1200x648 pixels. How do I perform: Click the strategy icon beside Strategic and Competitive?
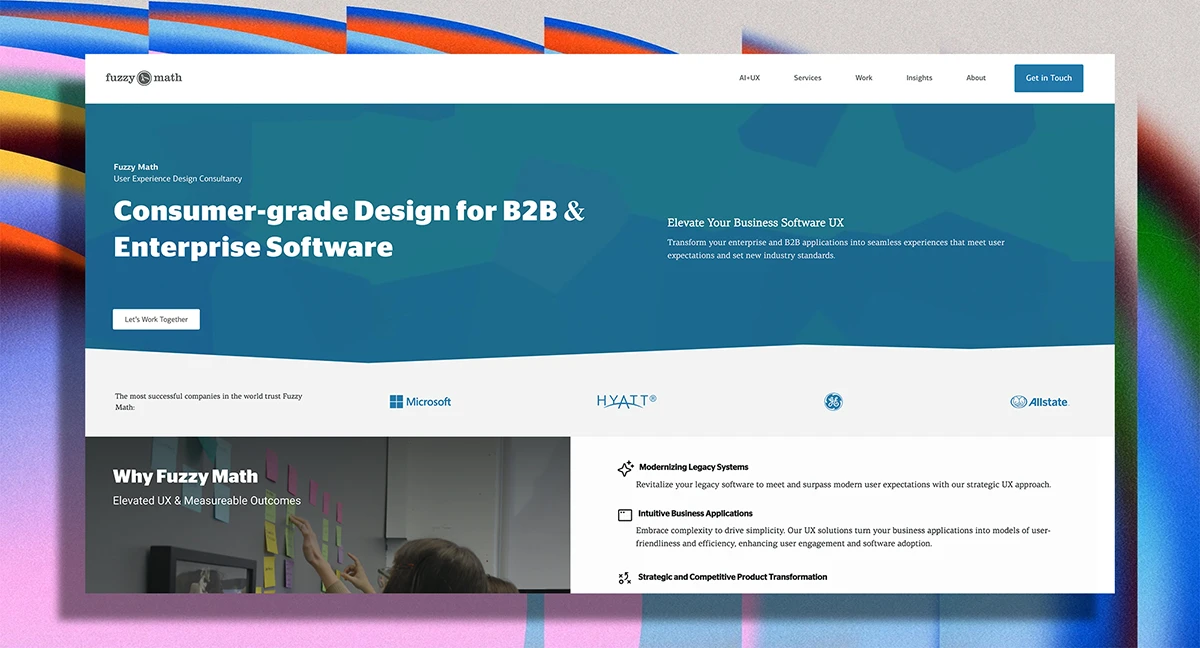(x=625, y=578)
